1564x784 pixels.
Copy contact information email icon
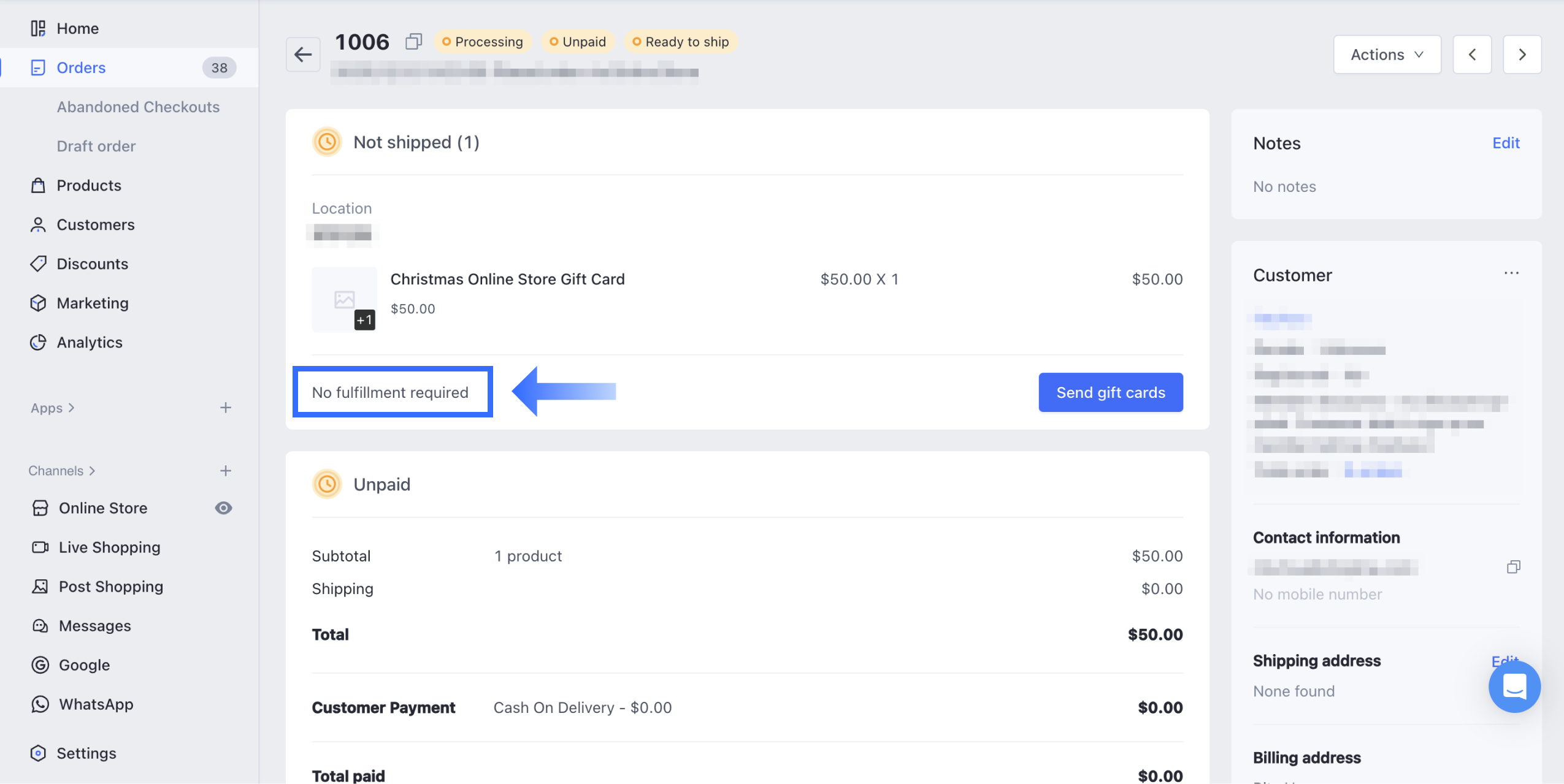tap(1513, 567)
